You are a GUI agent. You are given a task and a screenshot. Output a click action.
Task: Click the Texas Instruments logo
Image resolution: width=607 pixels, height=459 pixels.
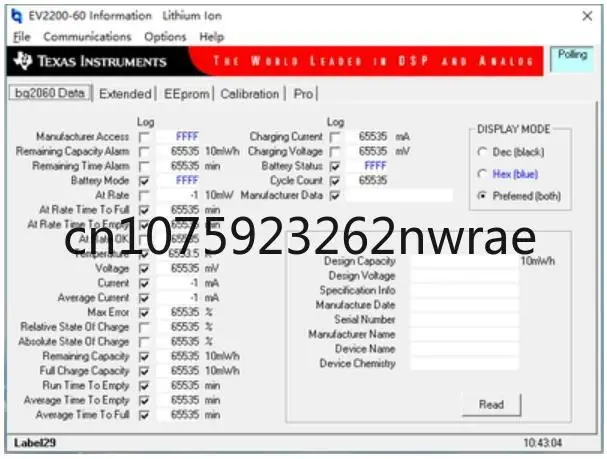(x=90, y=61)
